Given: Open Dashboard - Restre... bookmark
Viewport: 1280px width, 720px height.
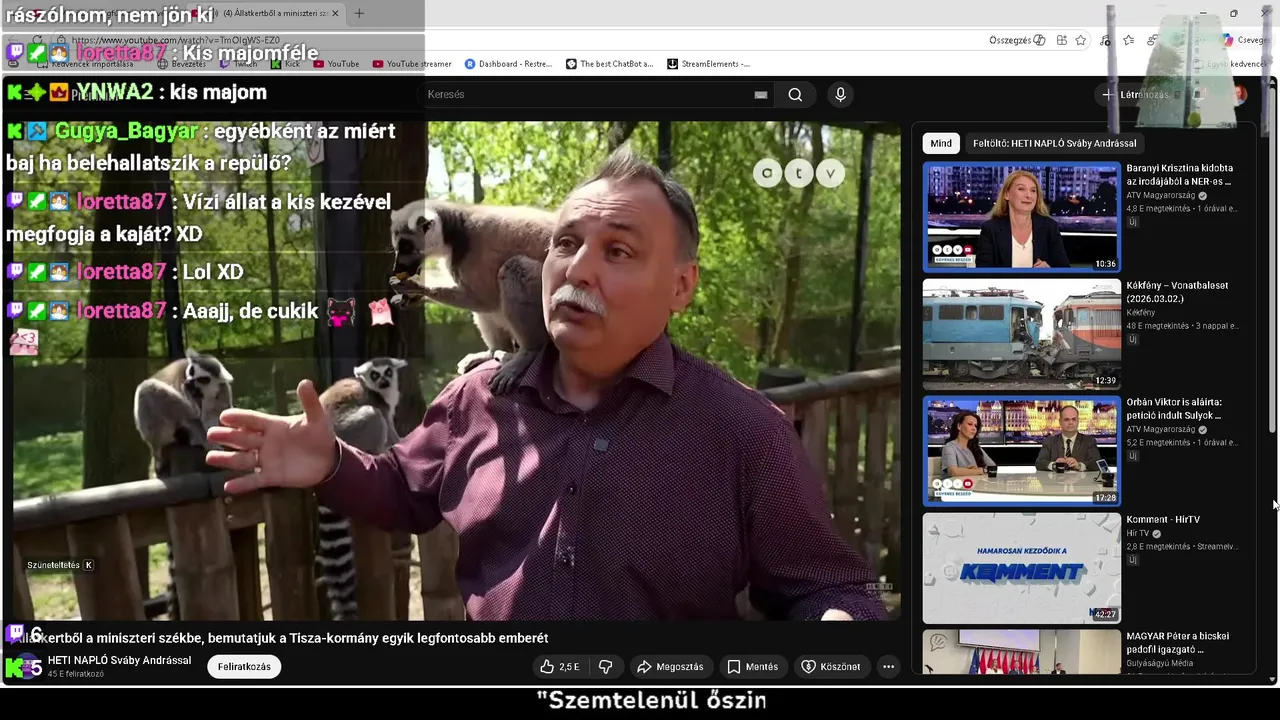Looking at the screenshot, I should tap(508, 64).
